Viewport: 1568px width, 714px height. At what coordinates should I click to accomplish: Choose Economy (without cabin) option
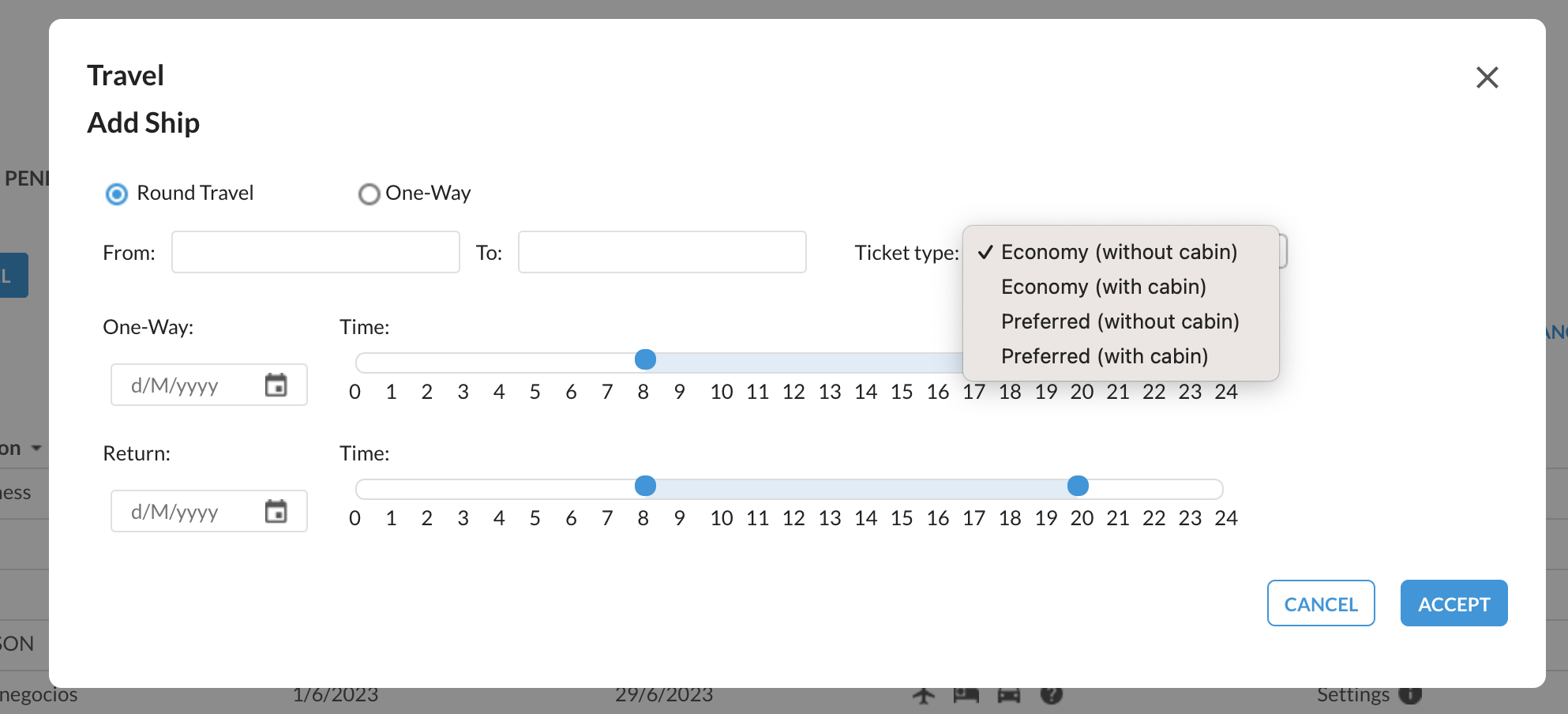coord(1120,252)
